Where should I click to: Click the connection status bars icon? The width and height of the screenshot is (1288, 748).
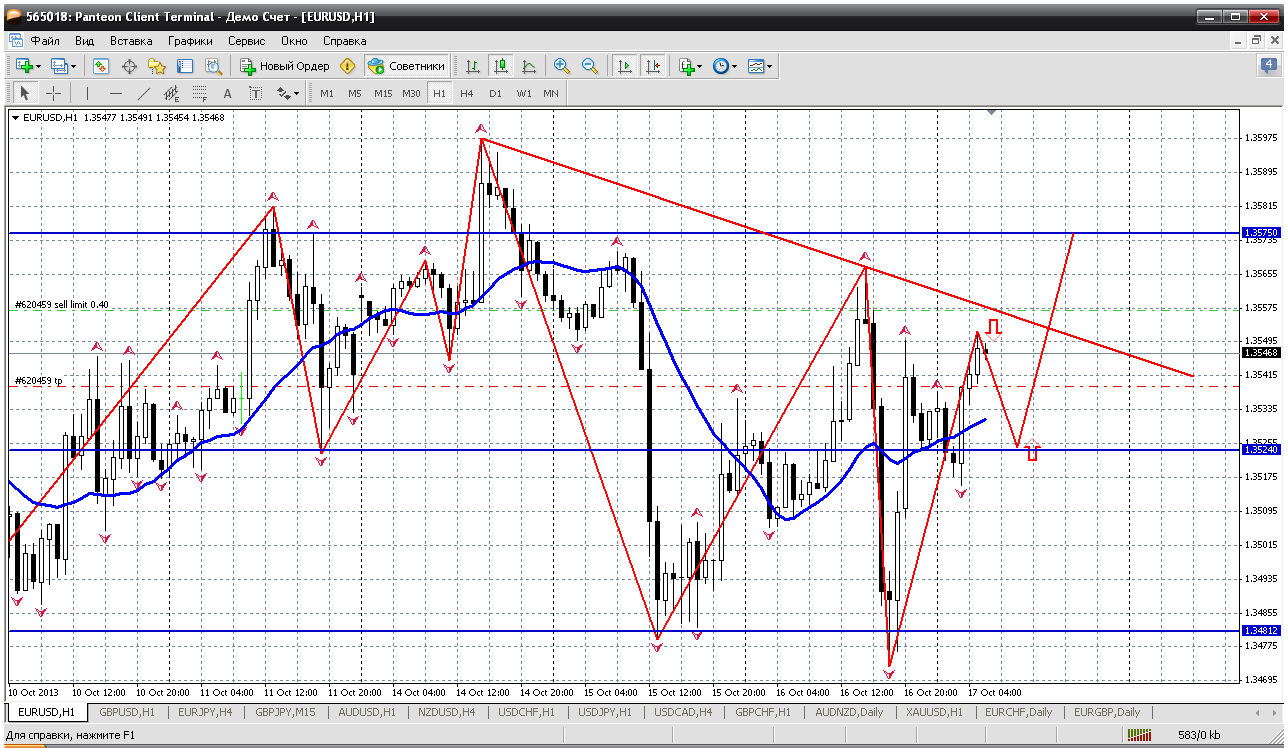(1140, 735)
